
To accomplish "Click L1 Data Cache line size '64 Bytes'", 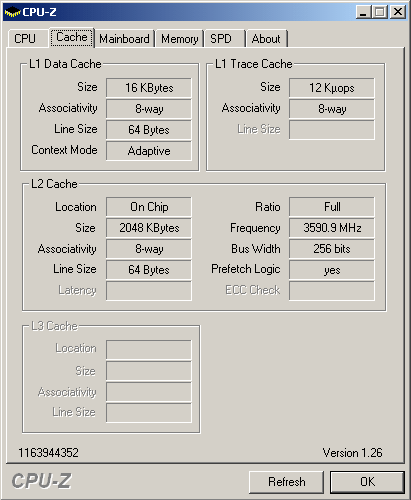I will pyautogui.click(x=149, y=130).
